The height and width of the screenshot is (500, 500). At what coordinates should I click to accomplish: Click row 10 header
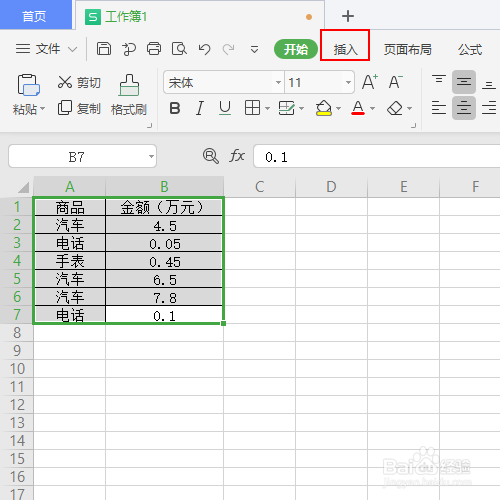point(17,369)
